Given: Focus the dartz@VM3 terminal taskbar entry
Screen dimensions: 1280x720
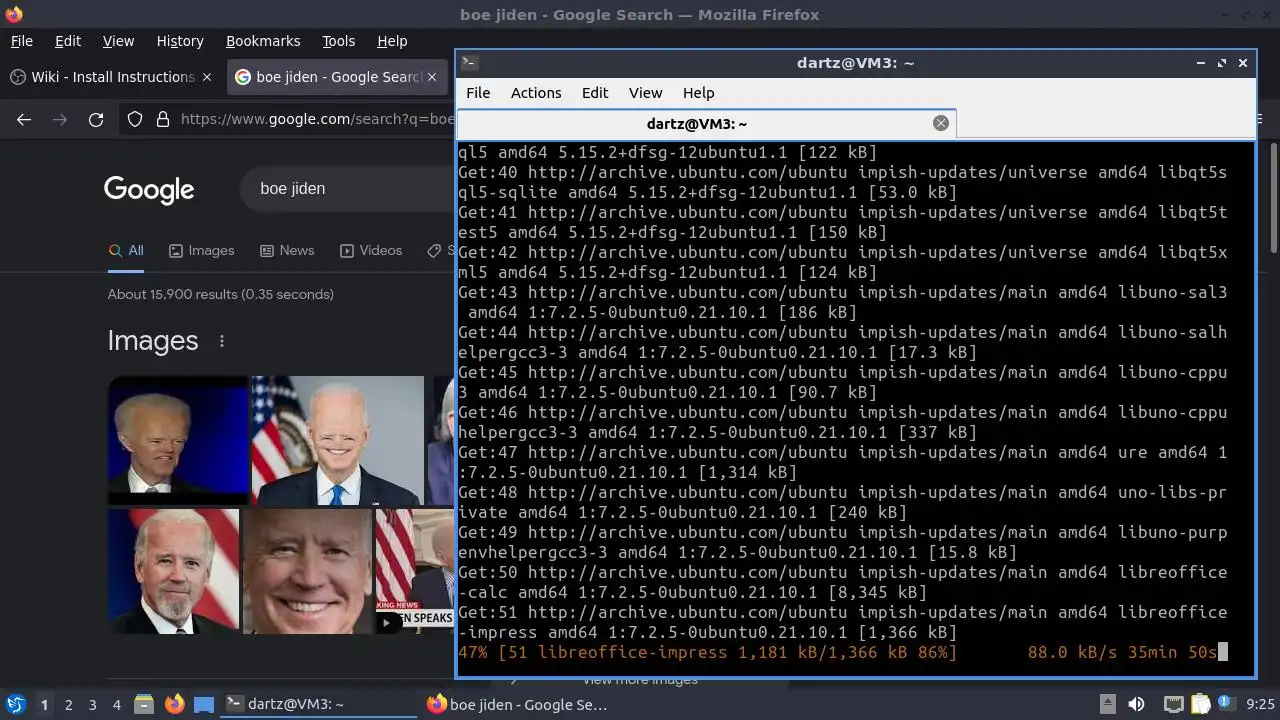Looking at the screenshot, I should point(318,704).
